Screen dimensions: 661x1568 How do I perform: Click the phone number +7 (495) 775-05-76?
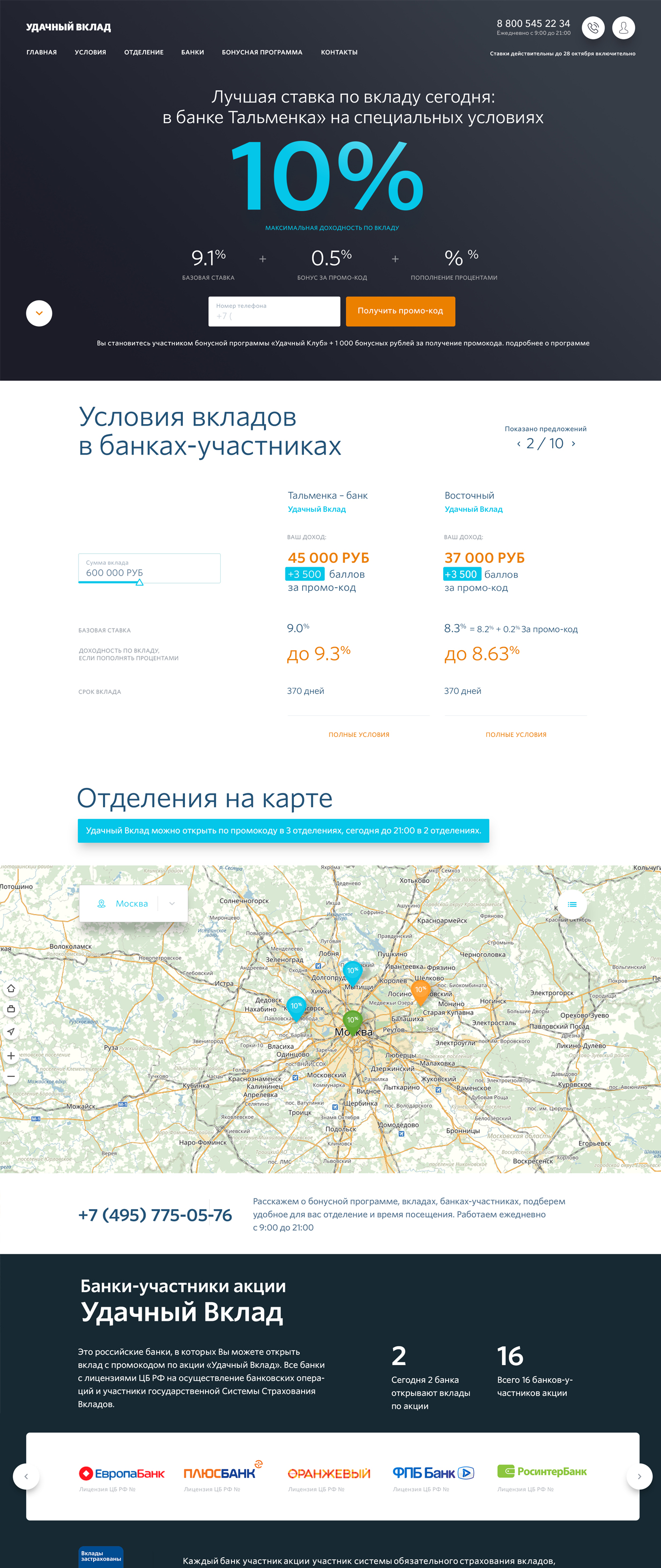tap(155, 1215)
